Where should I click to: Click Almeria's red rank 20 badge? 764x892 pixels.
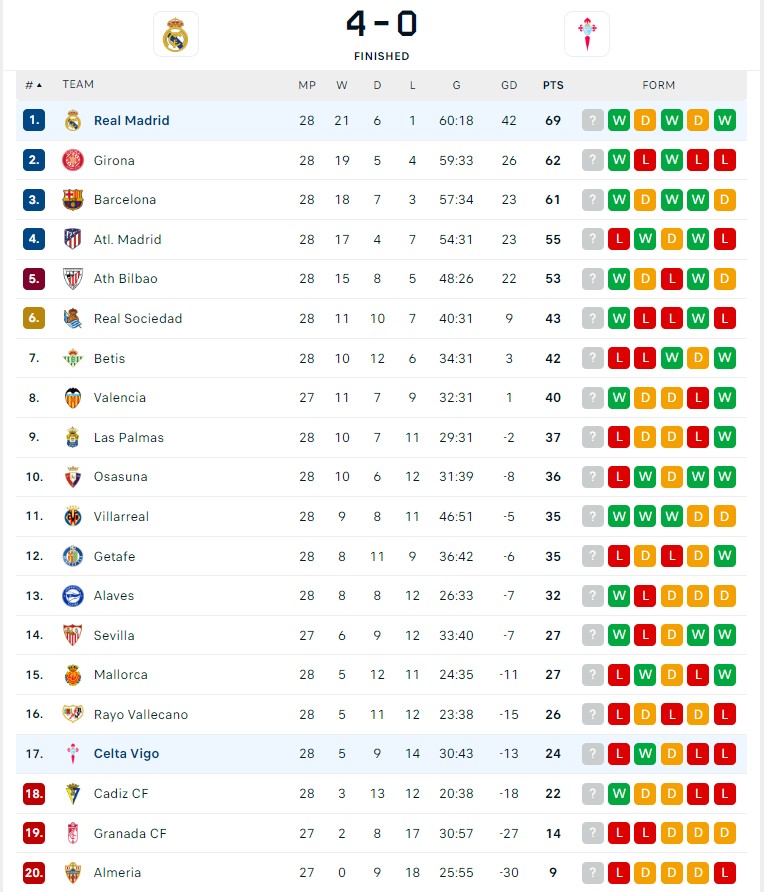pyautogui.click(x=34, y=873)
